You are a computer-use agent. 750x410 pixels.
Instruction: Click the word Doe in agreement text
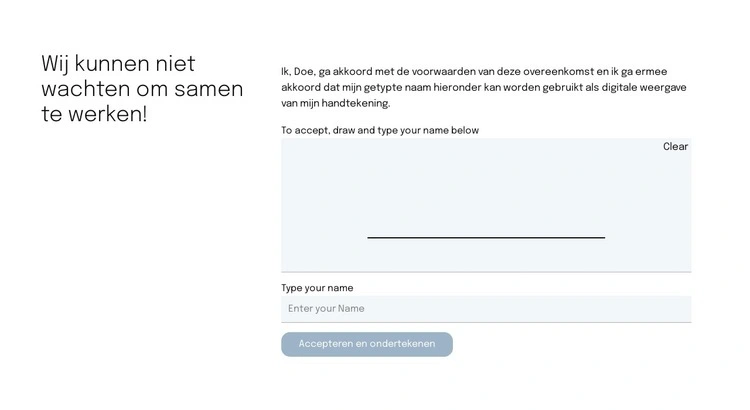tap(304, 72)
